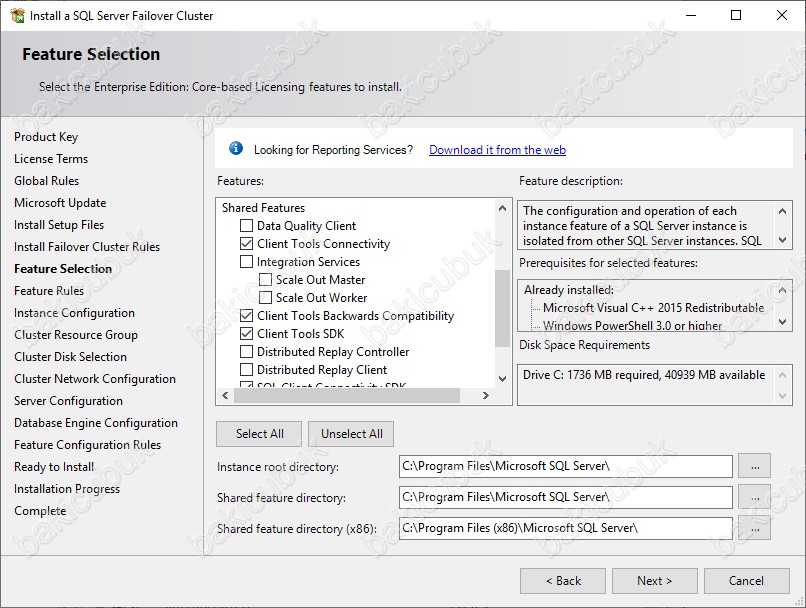
Task: Click the Features list scroll right arrow
Action: pyautogui.click(x=485, y=395)
